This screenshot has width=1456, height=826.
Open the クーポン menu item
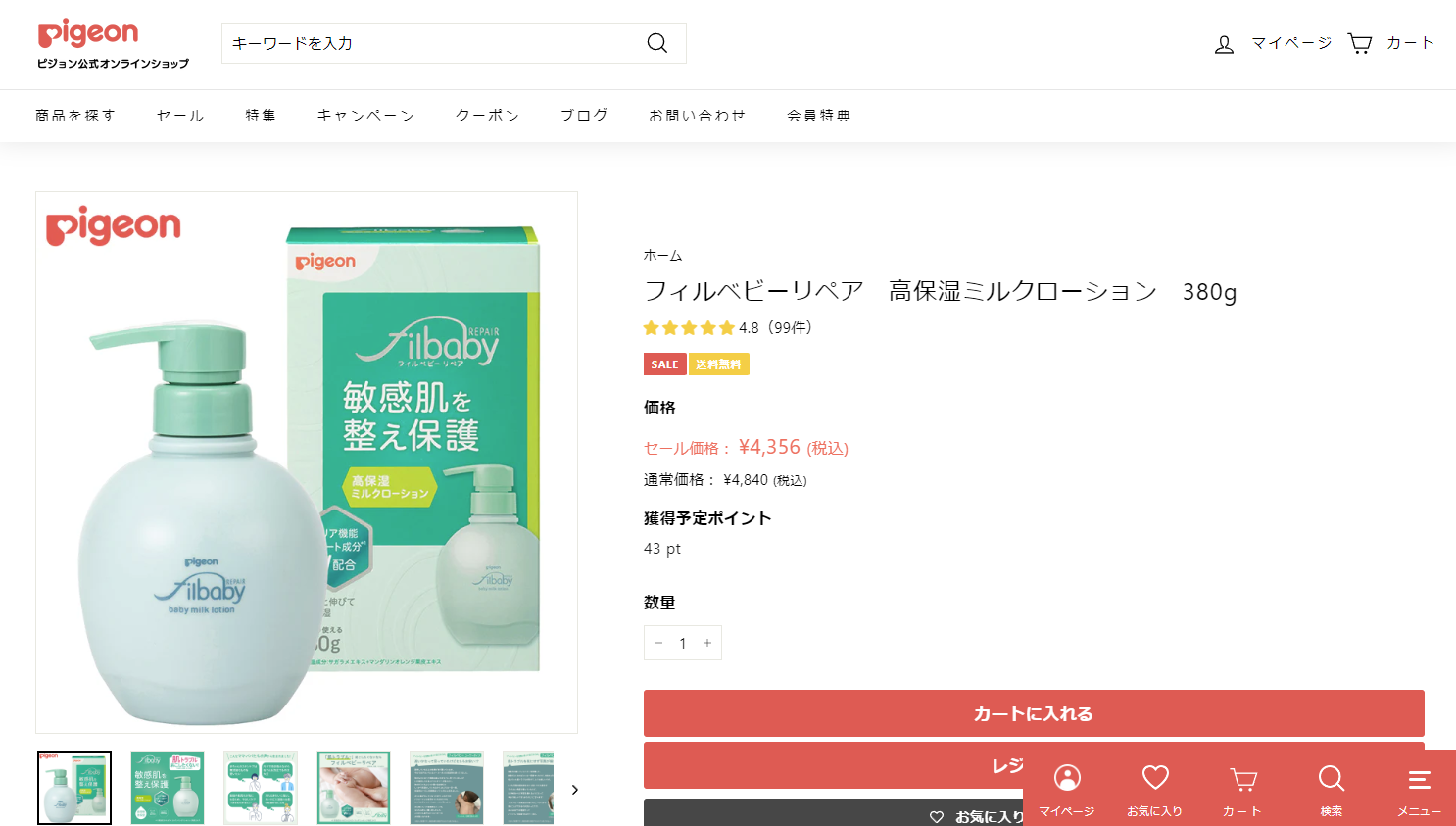pos(487,116)
